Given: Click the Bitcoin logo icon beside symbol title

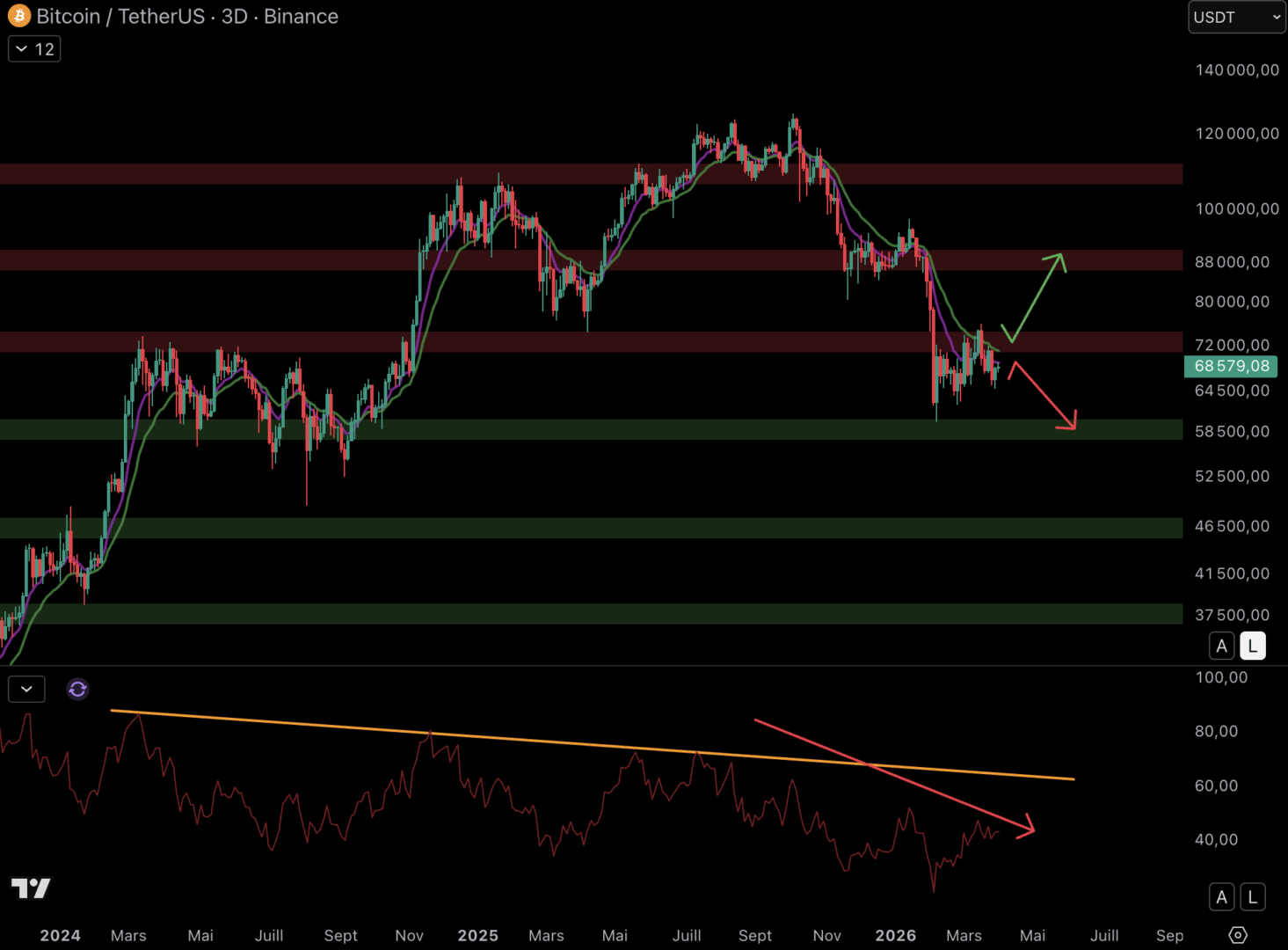Looking at the screenshot, I should (18, 16).
